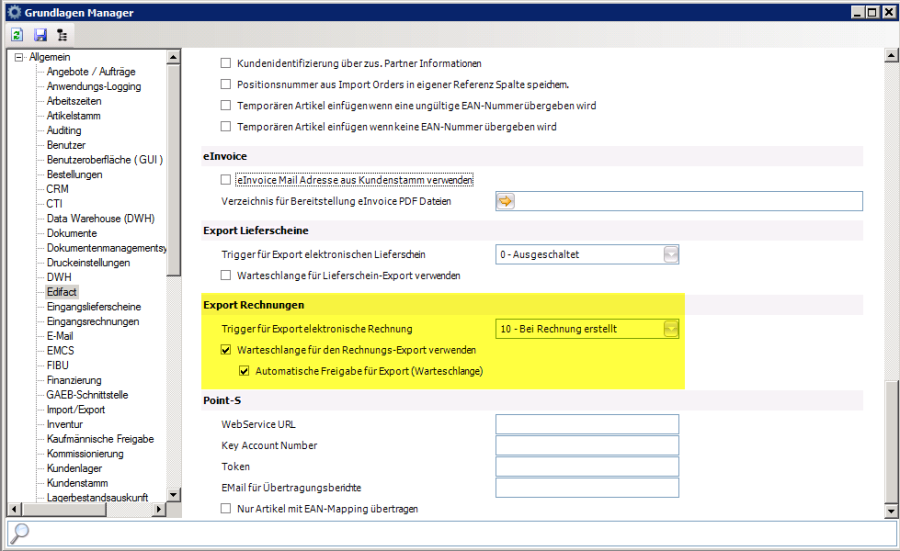This screenshot has width=900, height=551.
Task: Click the WebService URL input field
Action: pyautogui.click(x=587, y=425)
